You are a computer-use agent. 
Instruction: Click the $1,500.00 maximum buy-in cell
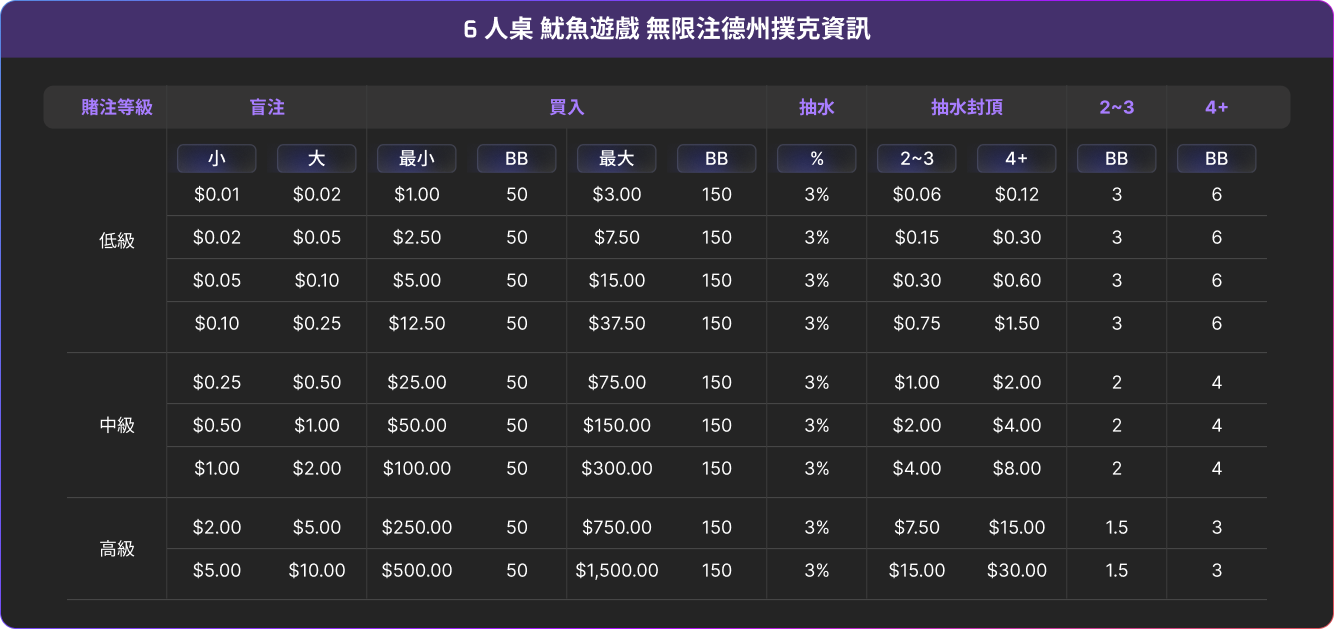tap(617, 571)
